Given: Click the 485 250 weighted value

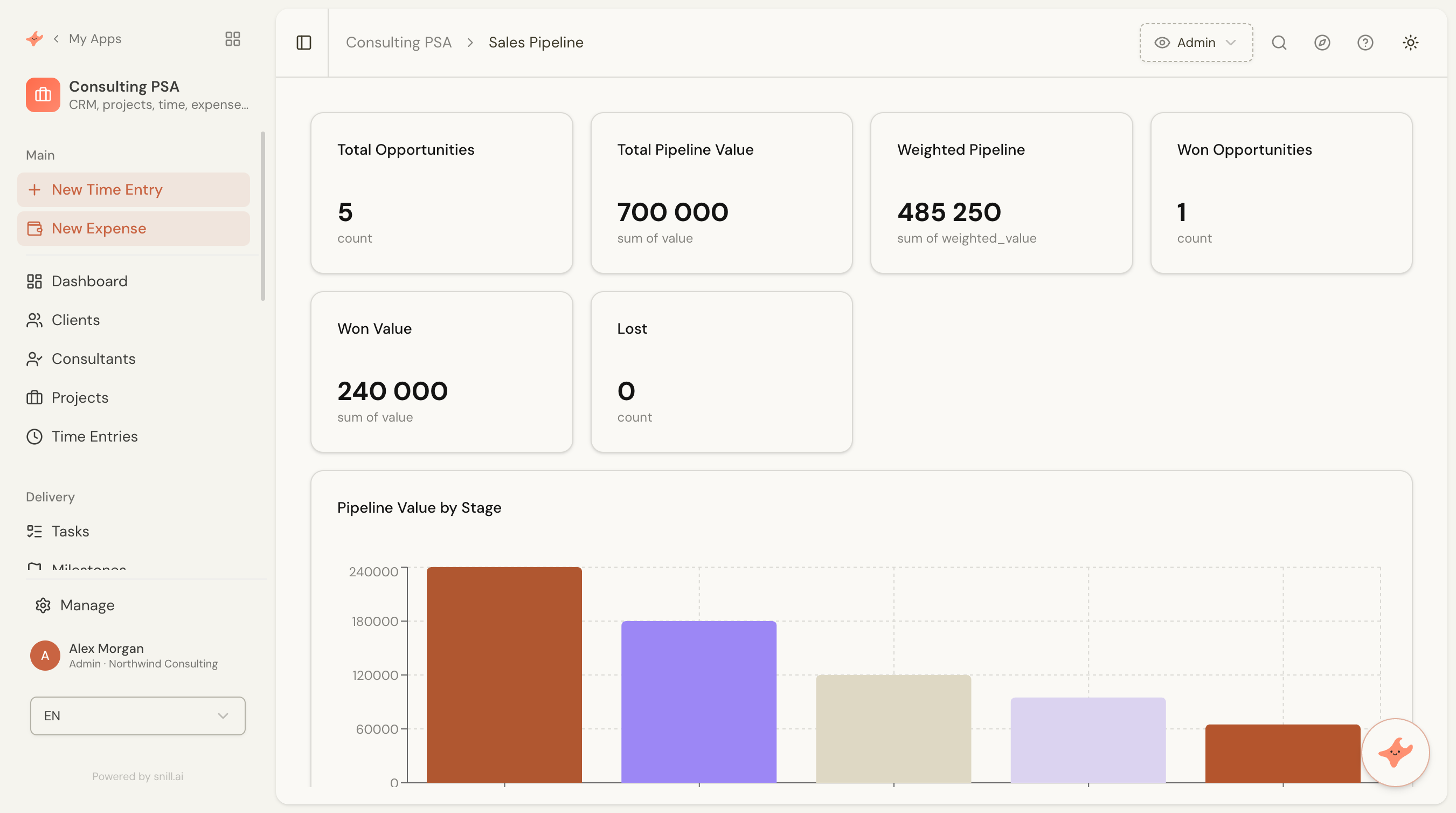Looking at the screenshot, I should 949,212.
